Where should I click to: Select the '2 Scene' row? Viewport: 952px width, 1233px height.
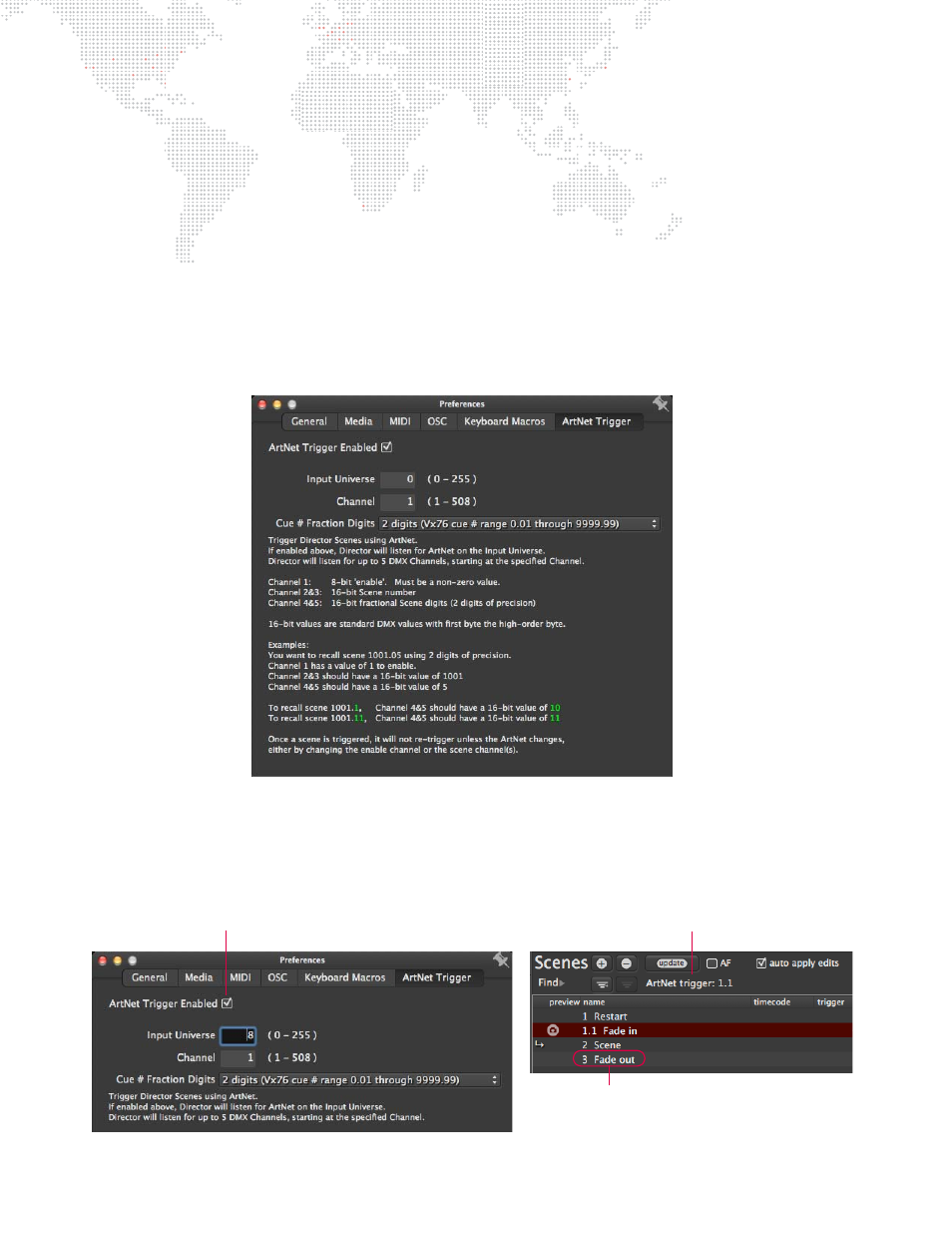pos(691,1045)
